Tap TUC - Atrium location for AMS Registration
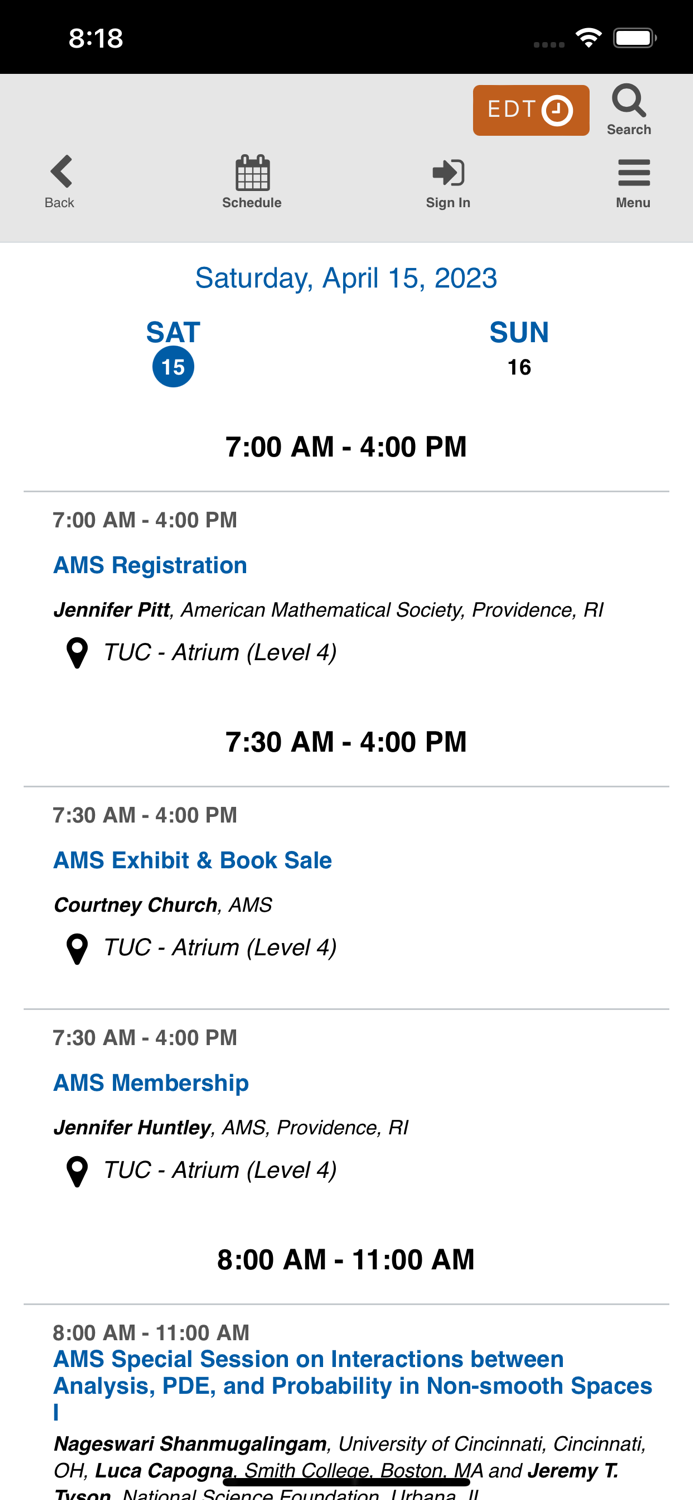Image resolution: width=693 pixels, height=1500 pixels. [x=220, y=653]
